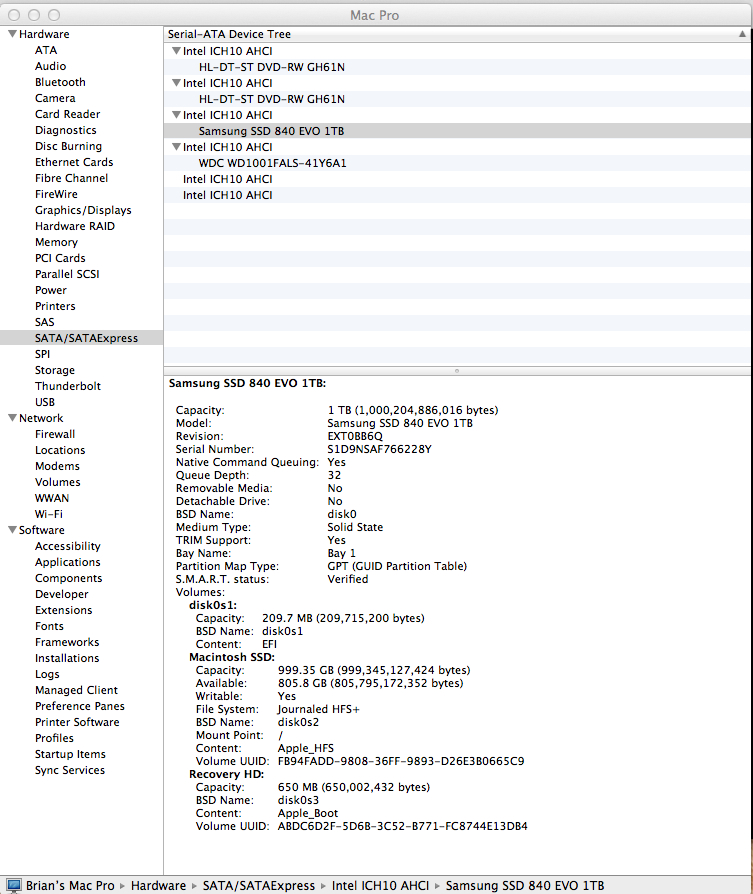Select the Samsung SSD 840 EVO 1TB device row

(457, 131)
